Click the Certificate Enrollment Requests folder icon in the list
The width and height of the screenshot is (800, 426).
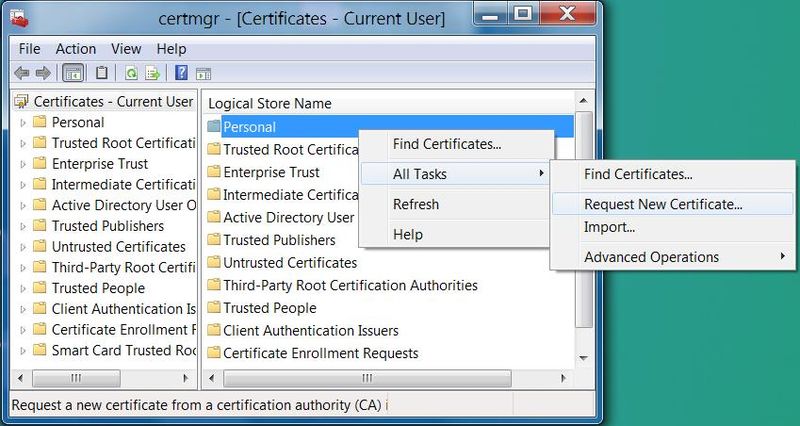[214, 353]
